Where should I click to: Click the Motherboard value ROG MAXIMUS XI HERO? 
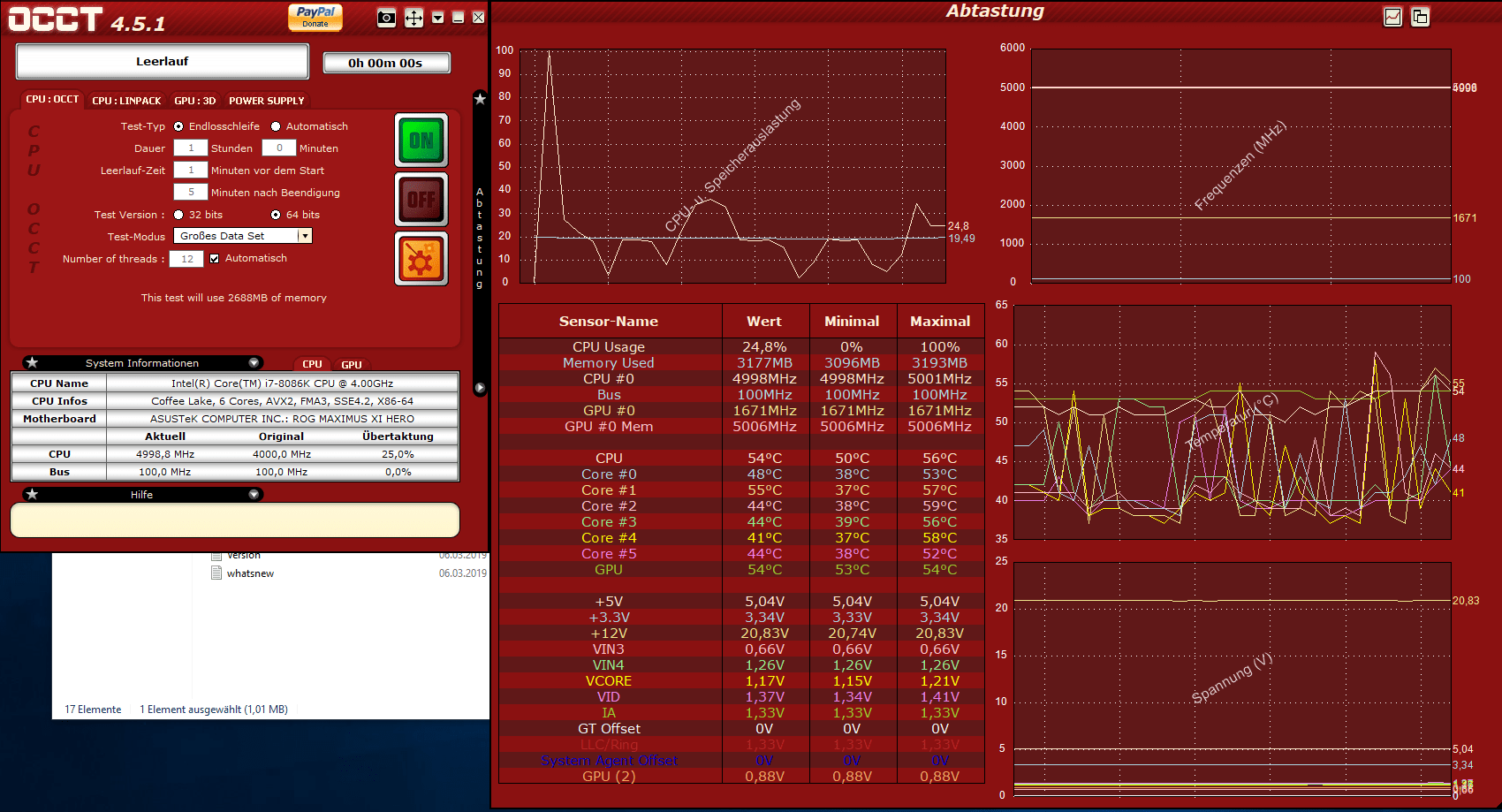click(x=282, y=419)
